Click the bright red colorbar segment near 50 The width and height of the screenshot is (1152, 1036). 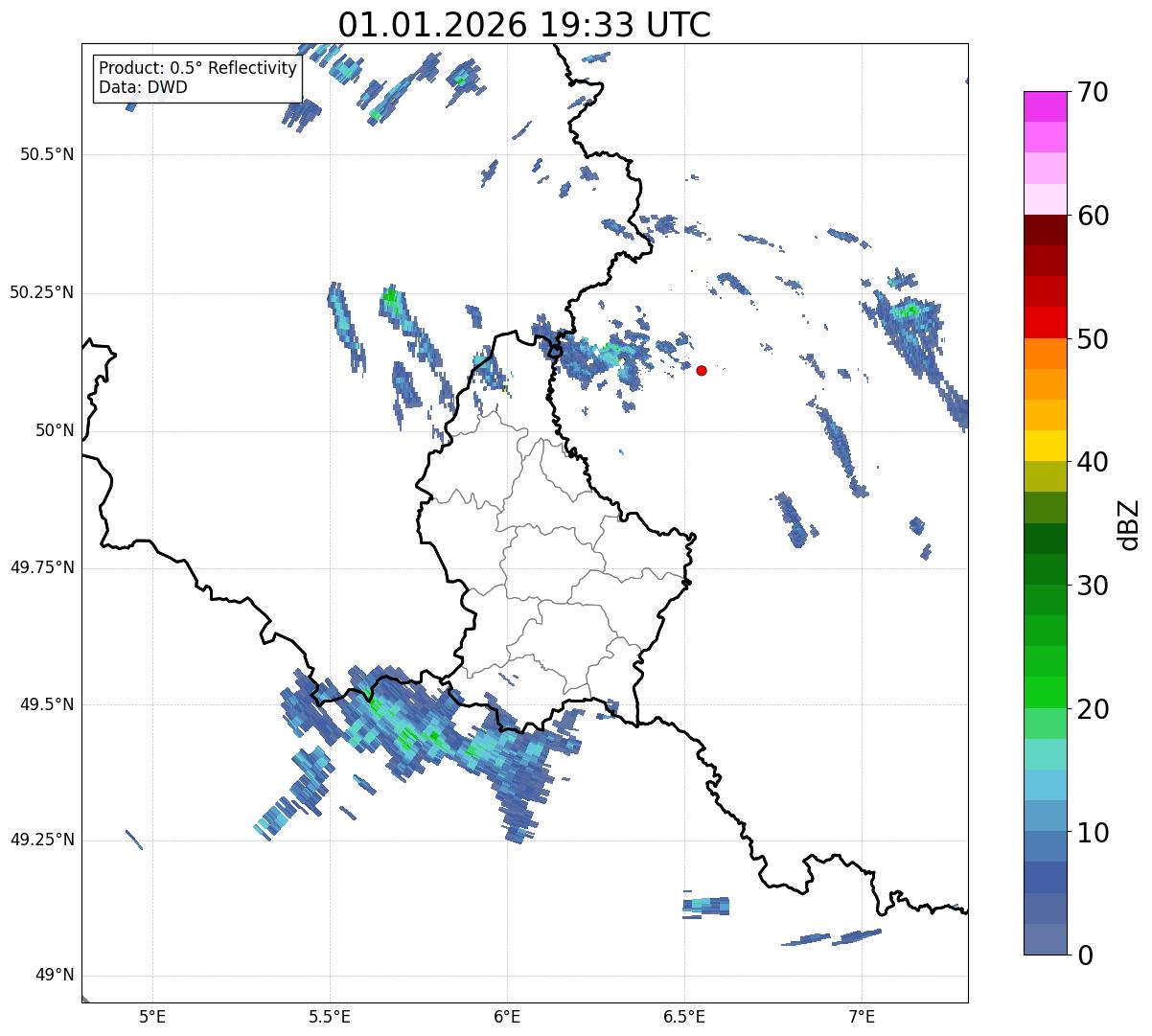[1045, 323]
